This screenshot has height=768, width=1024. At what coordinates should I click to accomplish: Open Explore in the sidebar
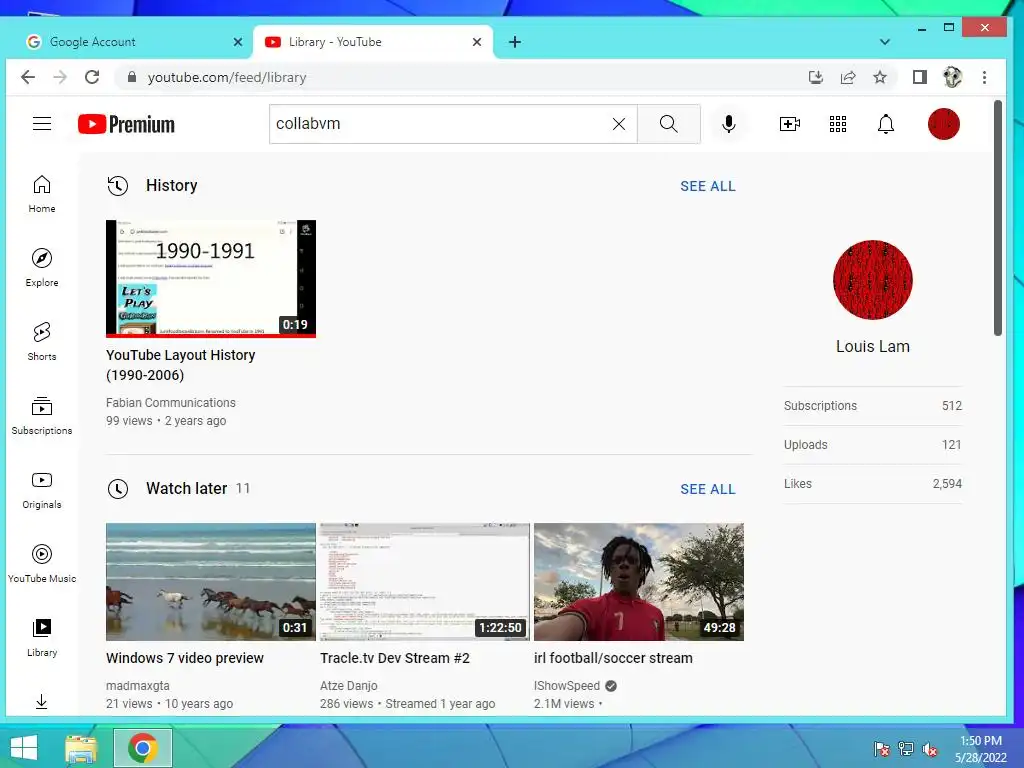tap(42, 268)
